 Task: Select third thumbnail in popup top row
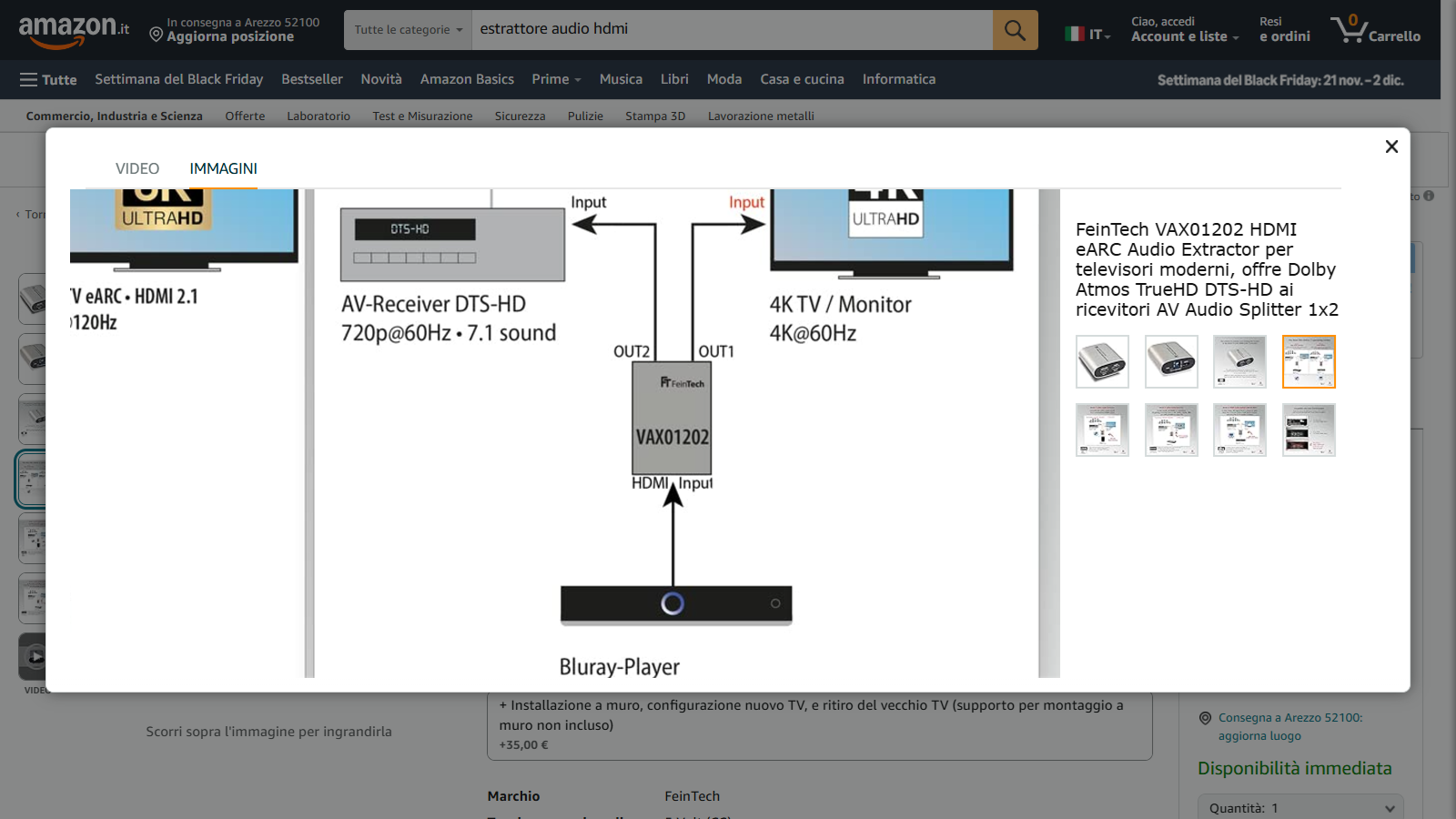[x=1239, y=361]
